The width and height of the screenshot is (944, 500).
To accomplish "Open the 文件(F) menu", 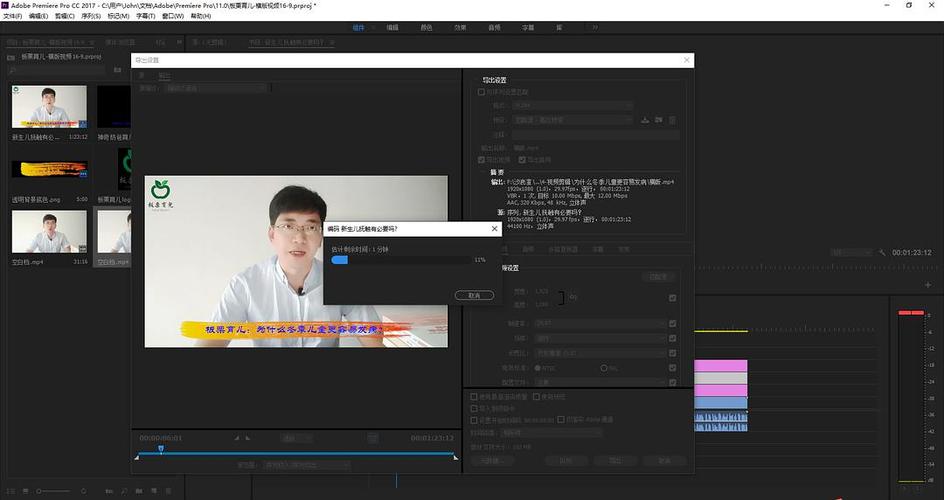I will pos(12,16).
